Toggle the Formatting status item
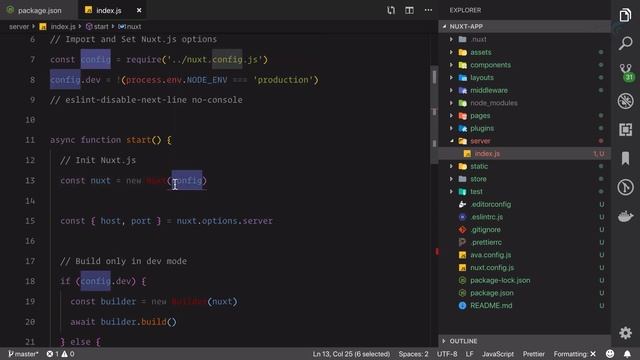 (575, 354)
